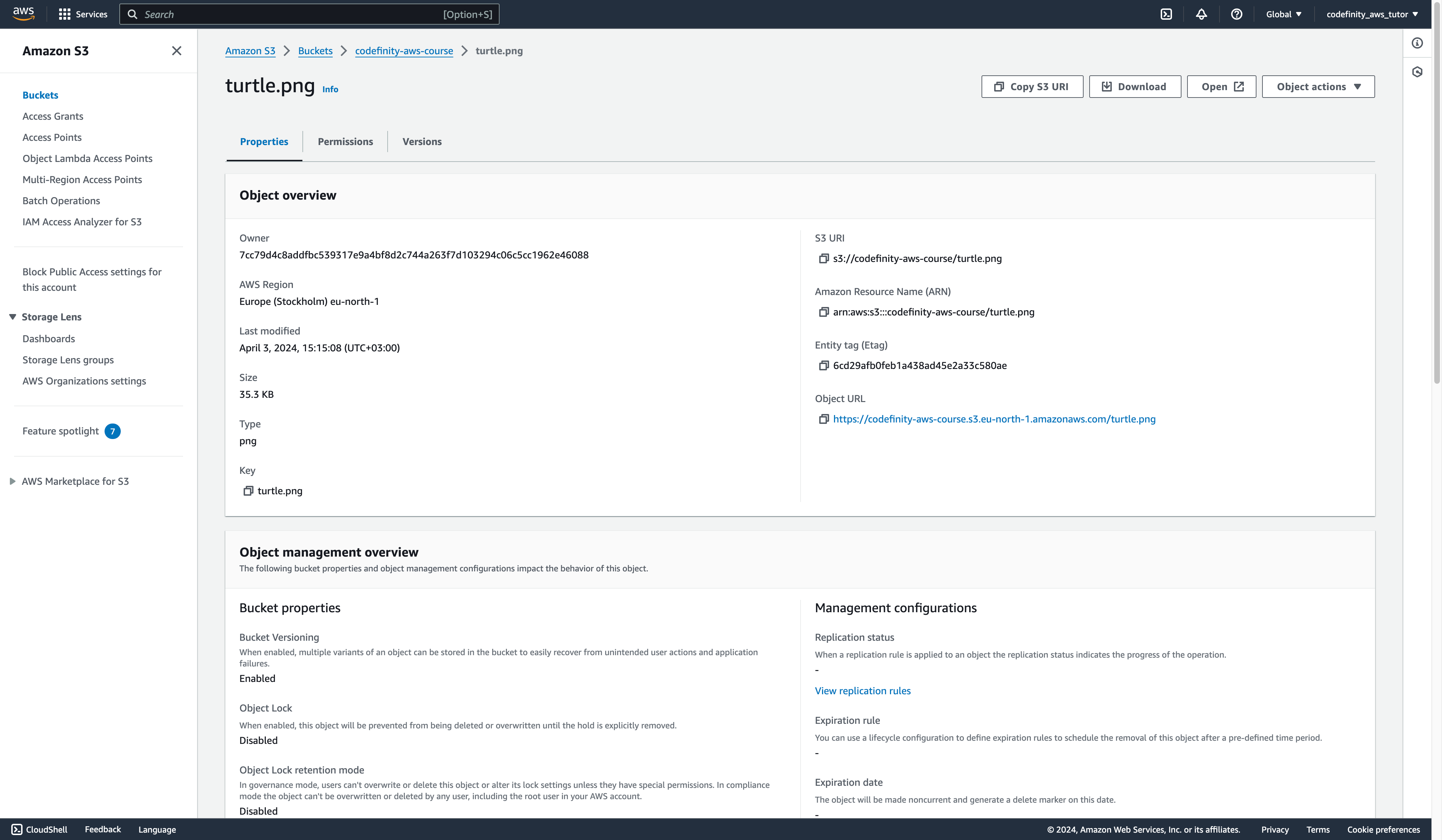The image size is (1442, 840).
Task: Expand the Global region dropdown
Action: click(1284, 14)
